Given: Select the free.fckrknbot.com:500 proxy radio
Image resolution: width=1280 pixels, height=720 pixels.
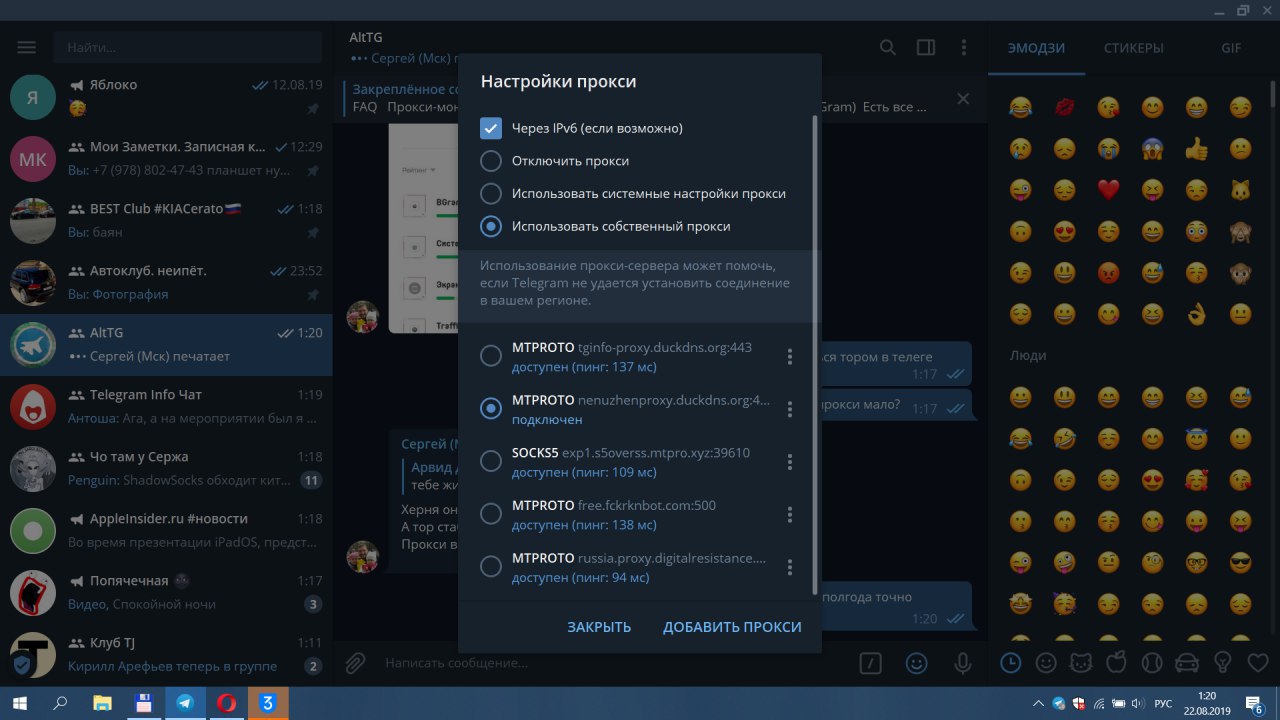Looking at the screenshot, I should pos(491,514).
